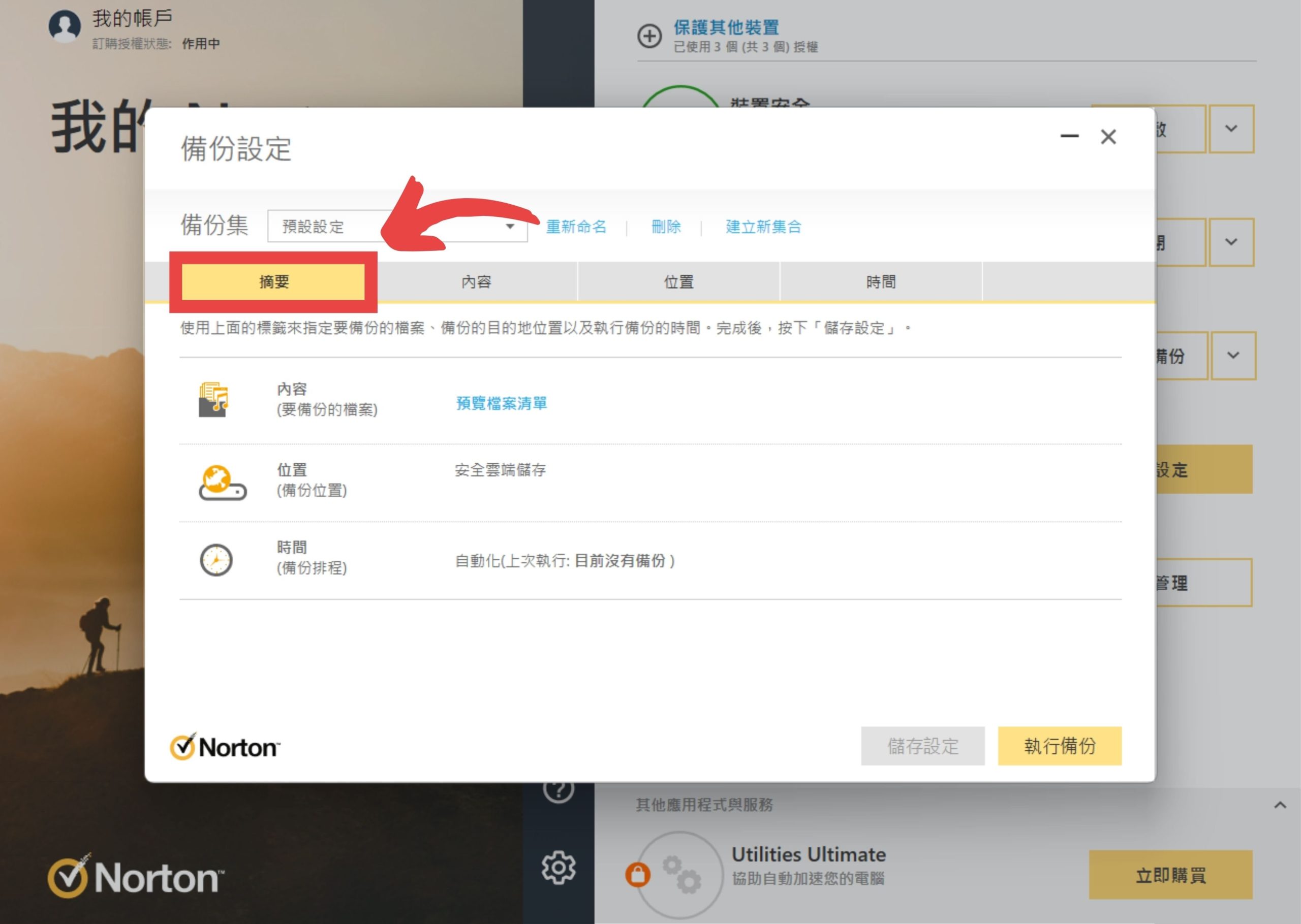Click the 執行備份 run backup button
The height and width of the screenshot is (924, 1301).
1060,746
